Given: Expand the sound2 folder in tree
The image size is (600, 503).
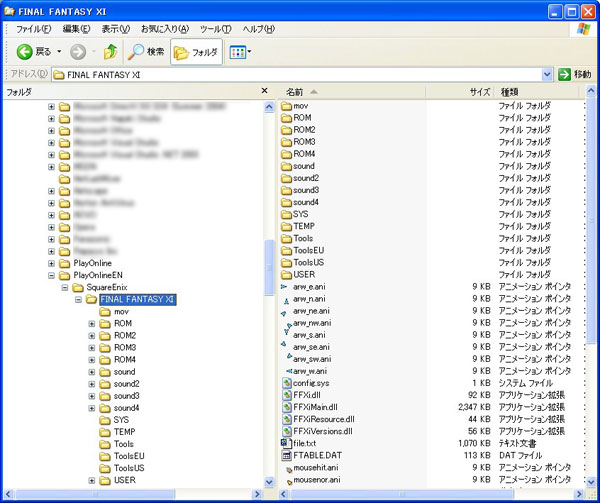Looking at the screenshot, I should pos(92,384).
